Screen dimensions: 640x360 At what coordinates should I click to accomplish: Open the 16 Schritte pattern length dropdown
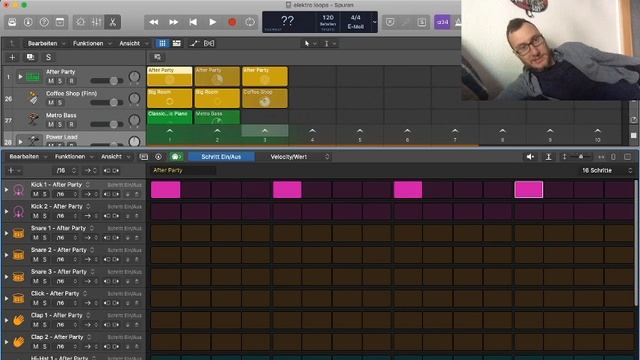click(x=606, y=171)
